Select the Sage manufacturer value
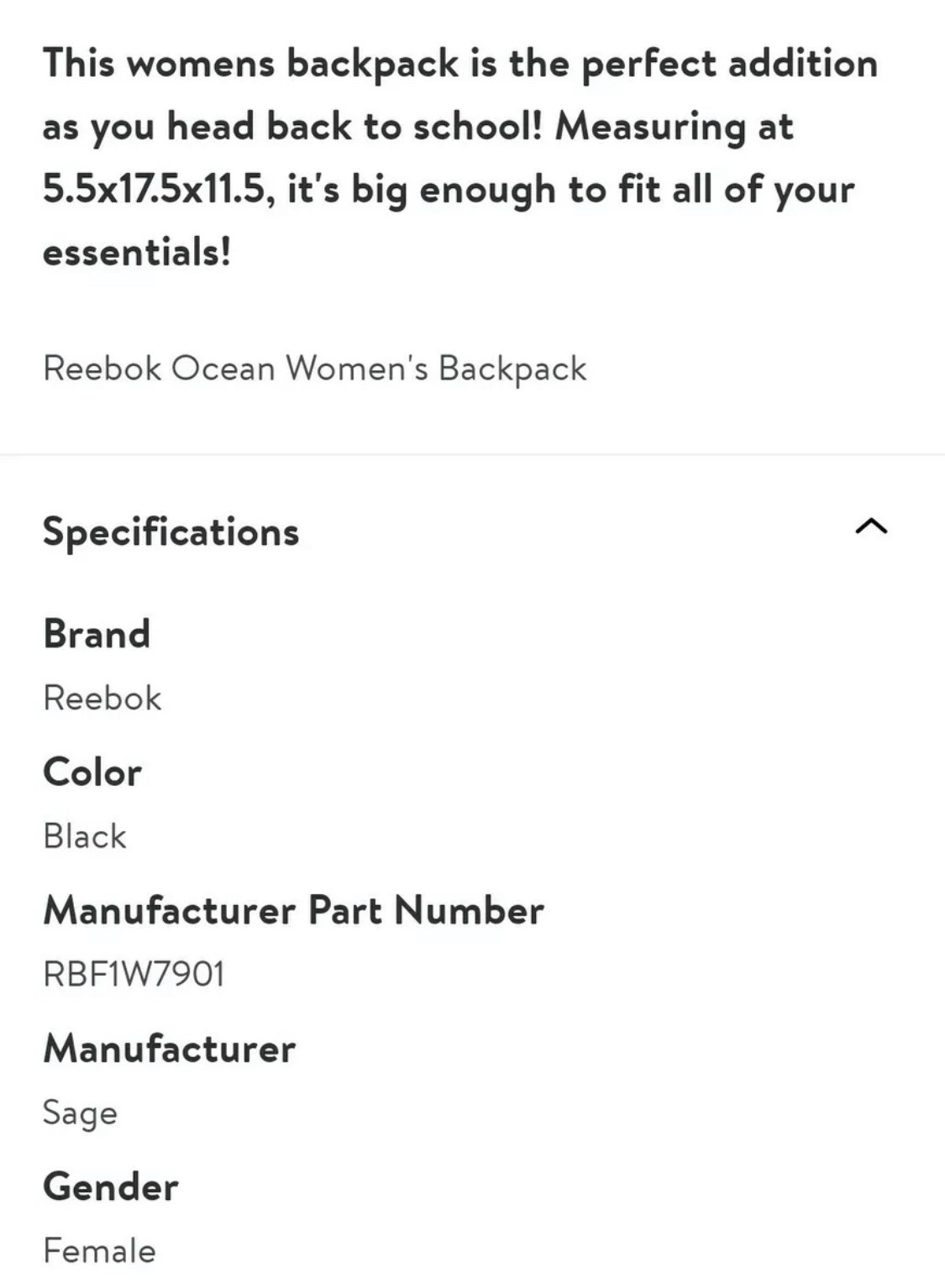The height and width of the screenshot is (1288, 945). pyautogui.click(x=80, y=1113)
